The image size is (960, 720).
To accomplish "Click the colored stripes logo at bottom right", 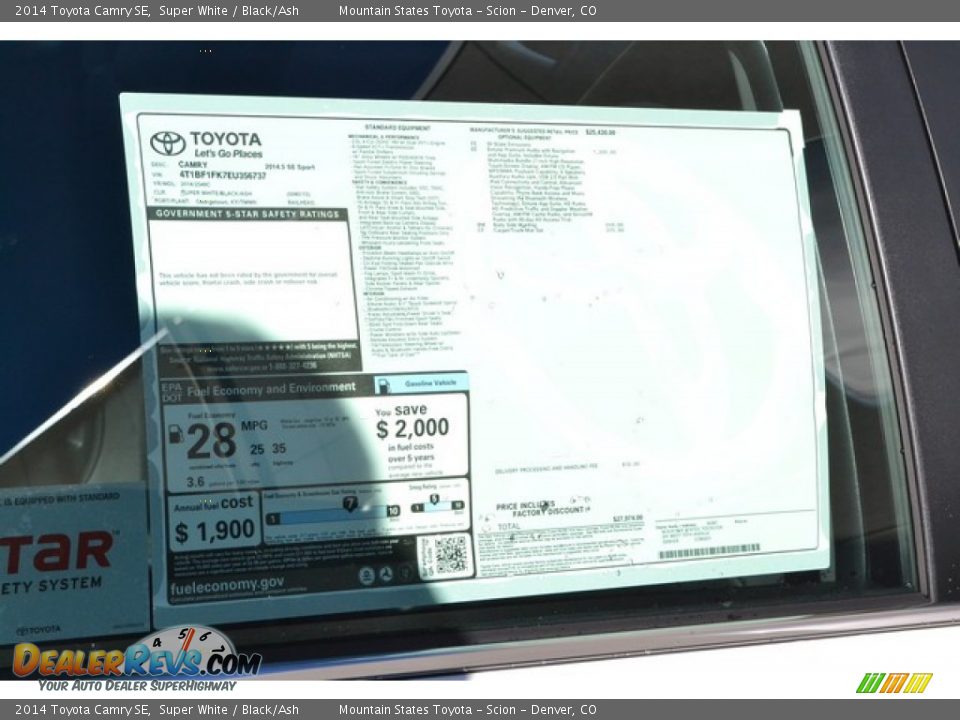I will (894, 683).
